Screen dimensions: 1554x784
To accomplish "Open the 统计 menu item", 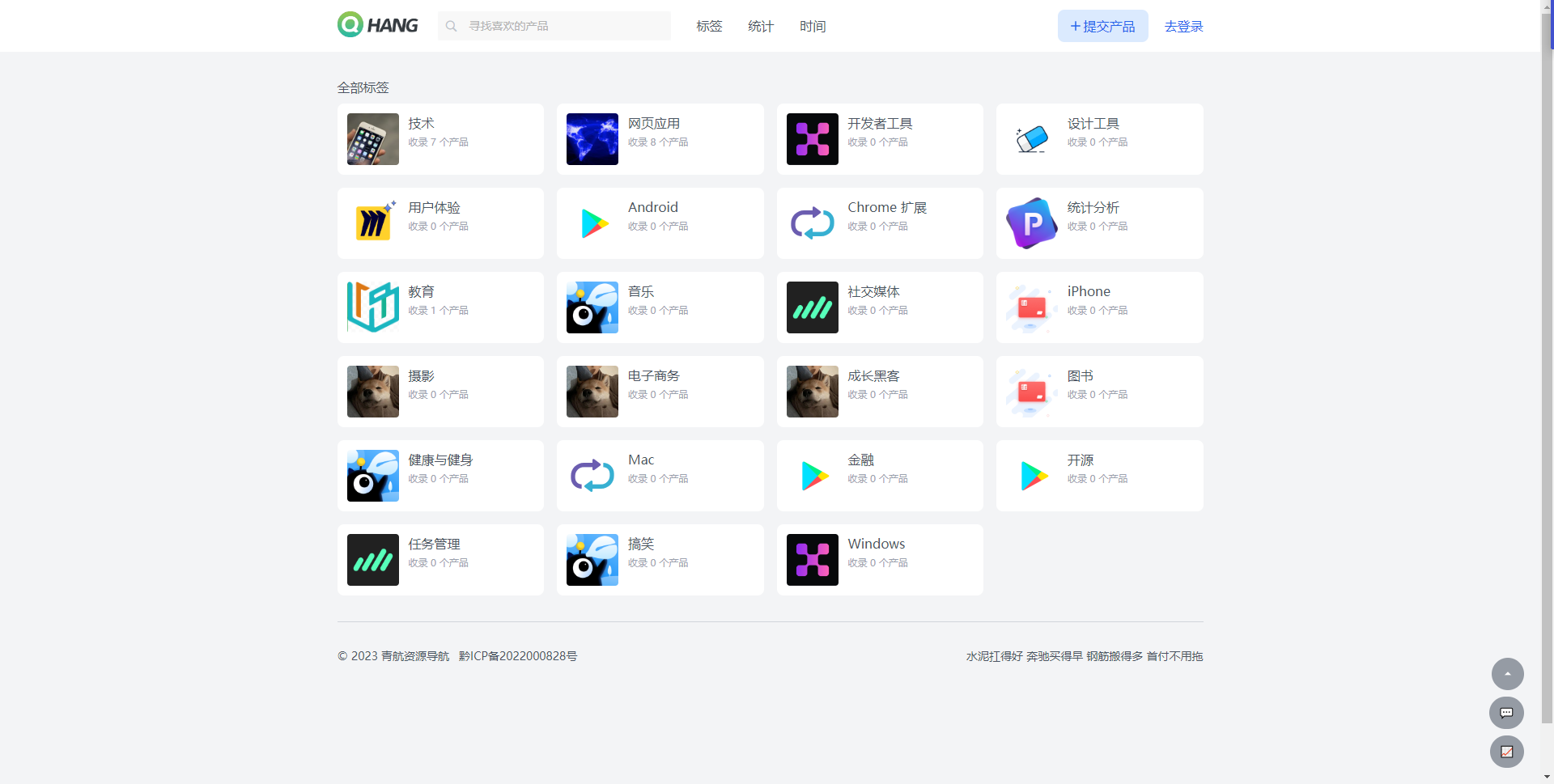I will pos(761,27).
